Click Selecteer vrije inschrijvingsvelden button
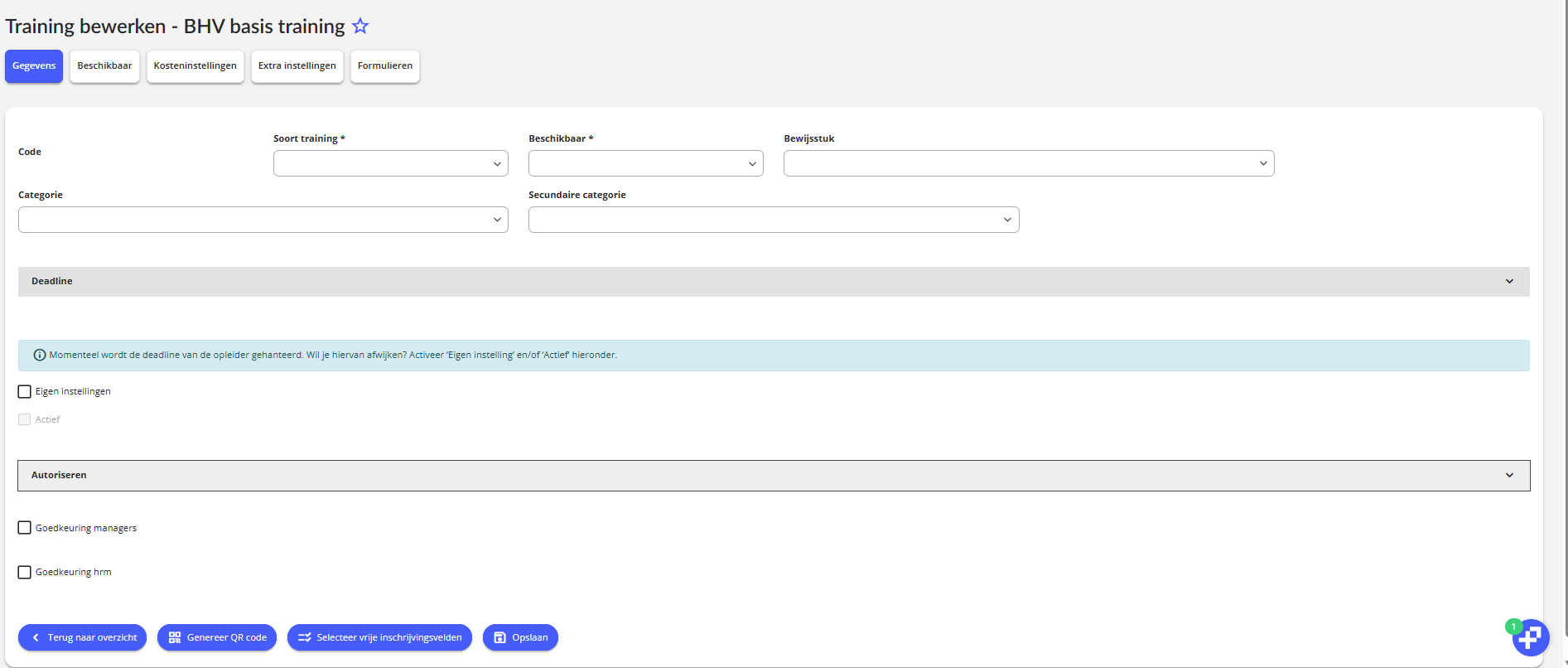The image size is (1568, 668). coord(380,637)
